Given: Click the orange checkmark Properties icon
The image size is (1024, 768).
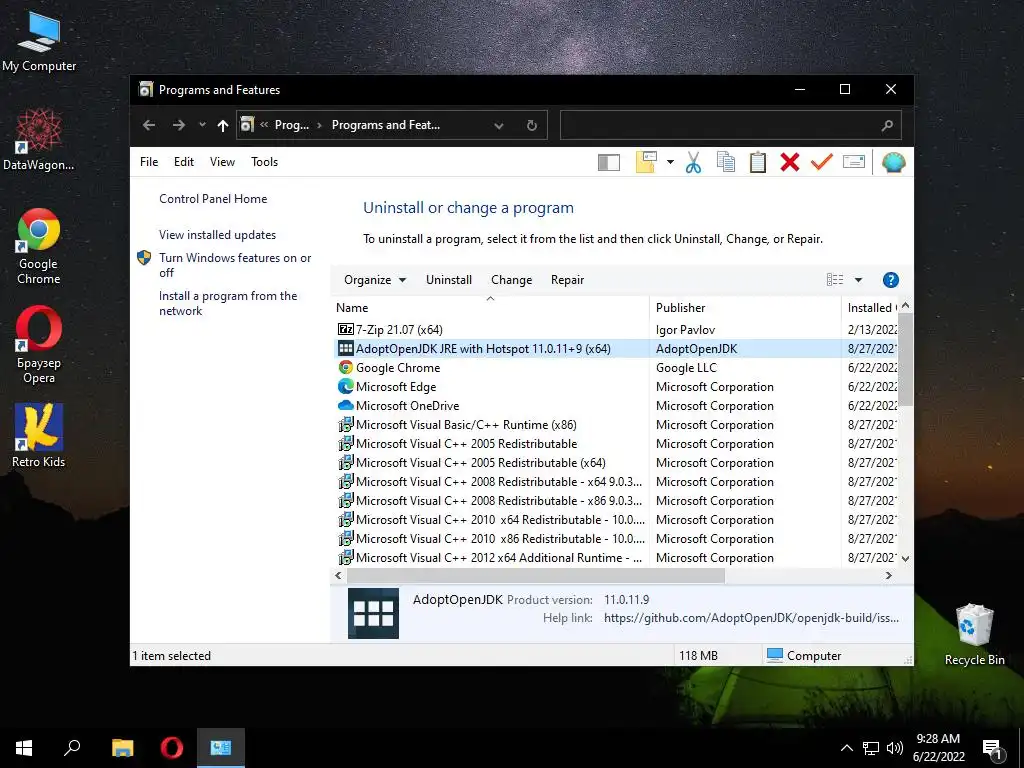Looking at the screenshot, I should [822, 161].
